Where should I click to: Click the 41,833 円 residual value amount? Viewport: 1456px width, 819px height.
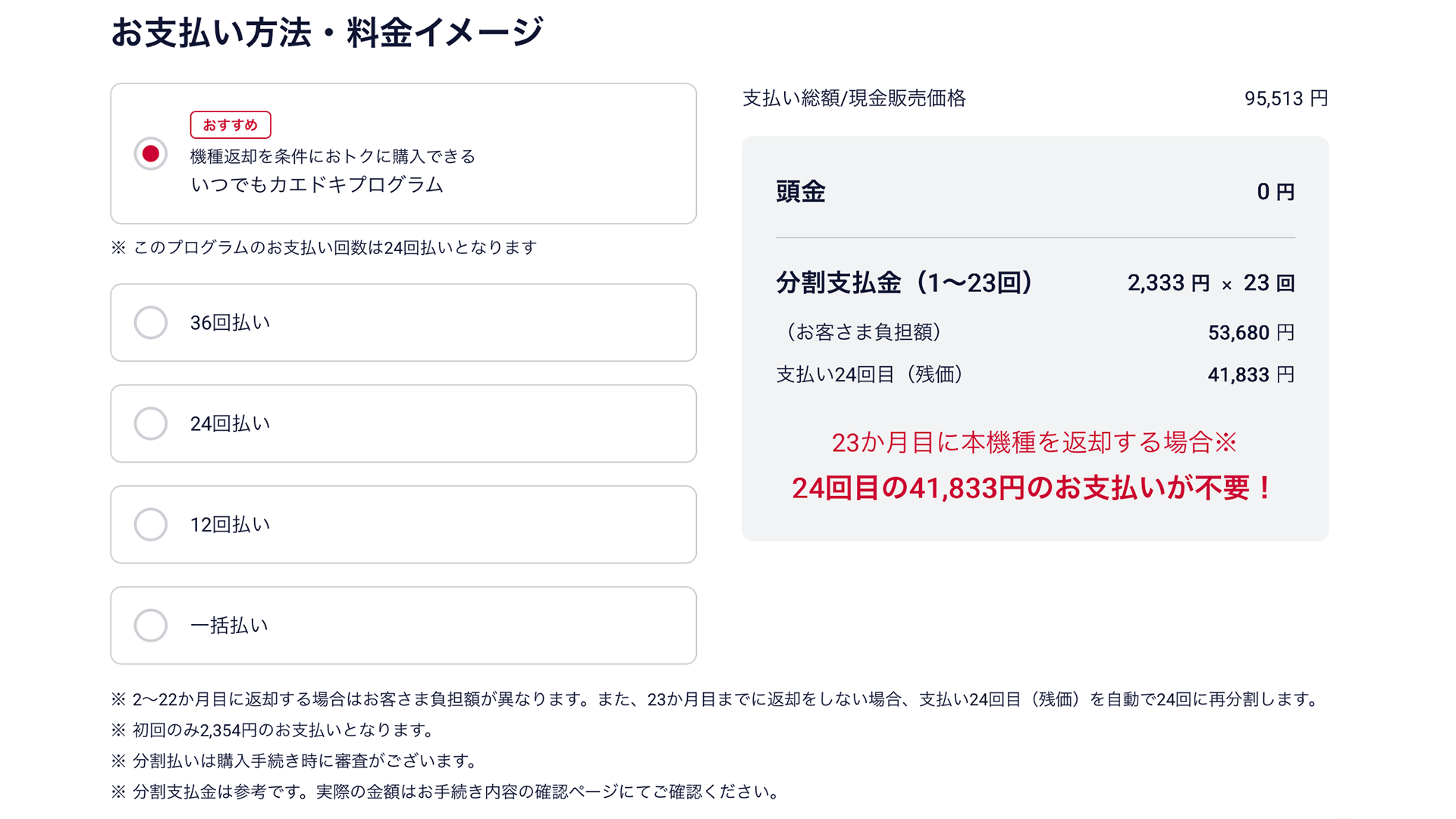pyautogui.click(x=1250, y=375)
